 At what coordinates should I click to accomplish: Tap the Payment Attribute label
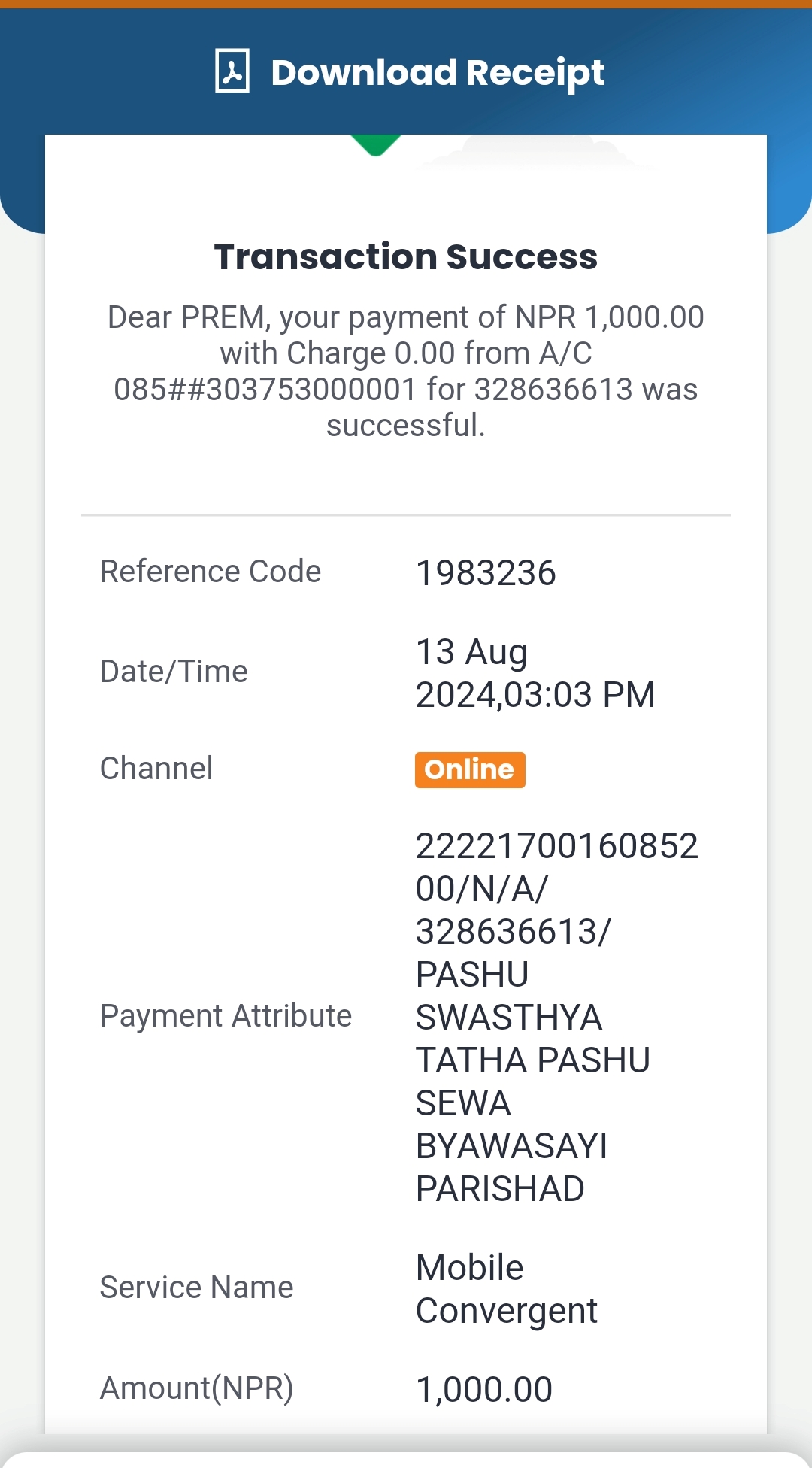[226, 1016]
